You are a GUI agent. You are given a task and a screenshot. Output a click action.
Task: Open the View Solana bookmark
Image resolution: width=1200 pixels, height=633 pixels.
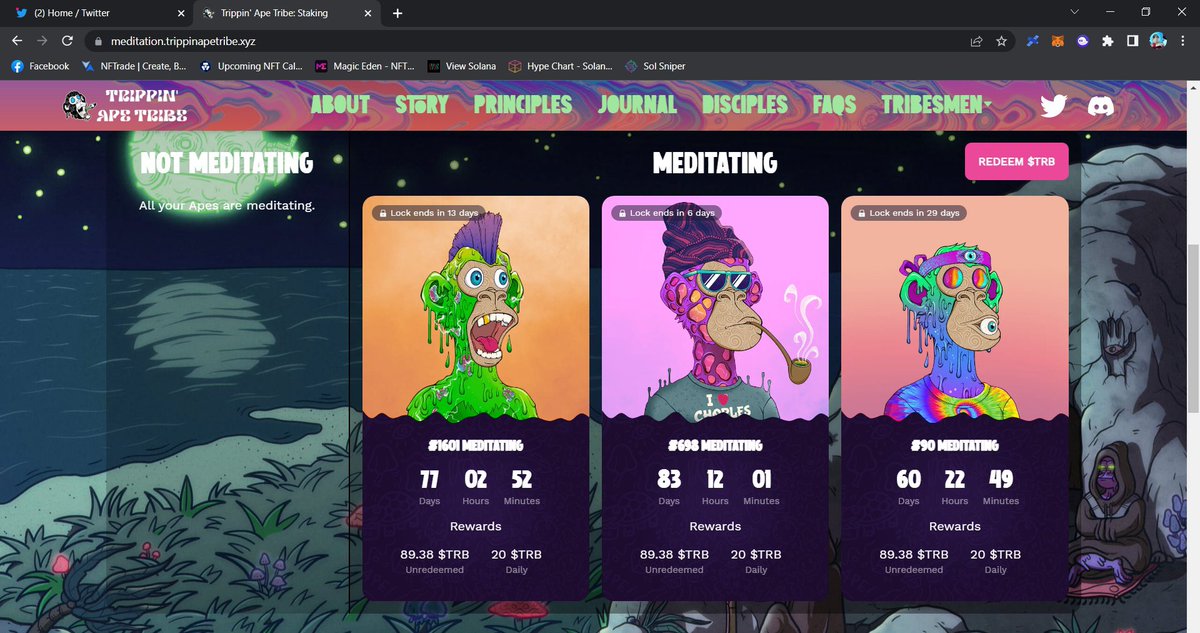462,66
